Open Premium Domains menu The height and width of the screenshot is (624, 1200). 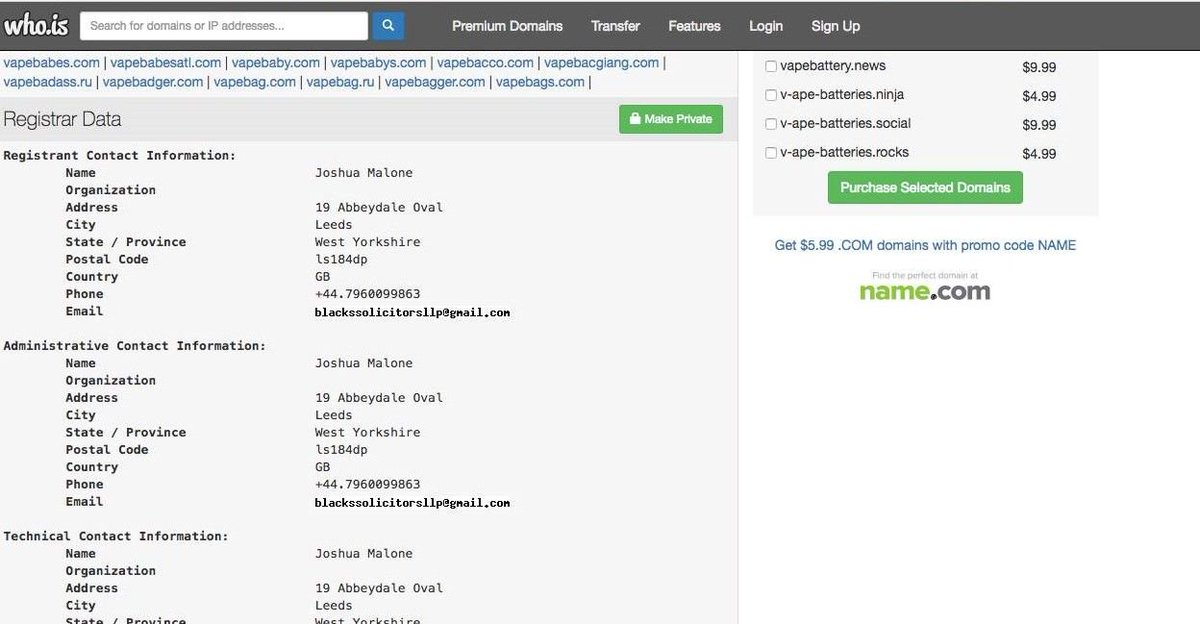point(507,26)
